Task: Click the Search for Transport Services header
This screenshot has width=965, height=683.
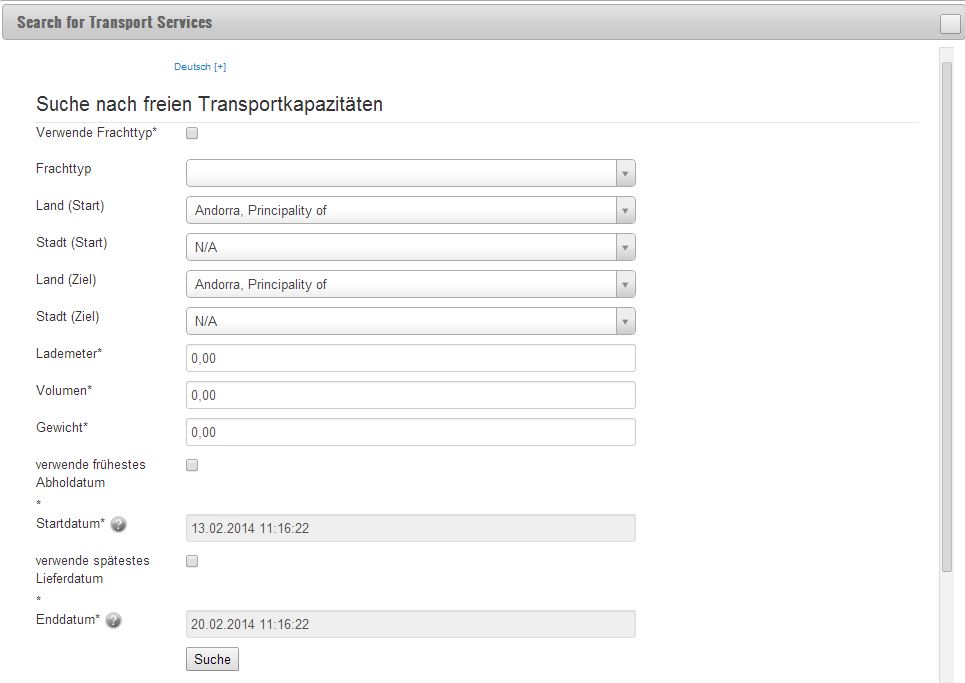Action: point(114,22)
